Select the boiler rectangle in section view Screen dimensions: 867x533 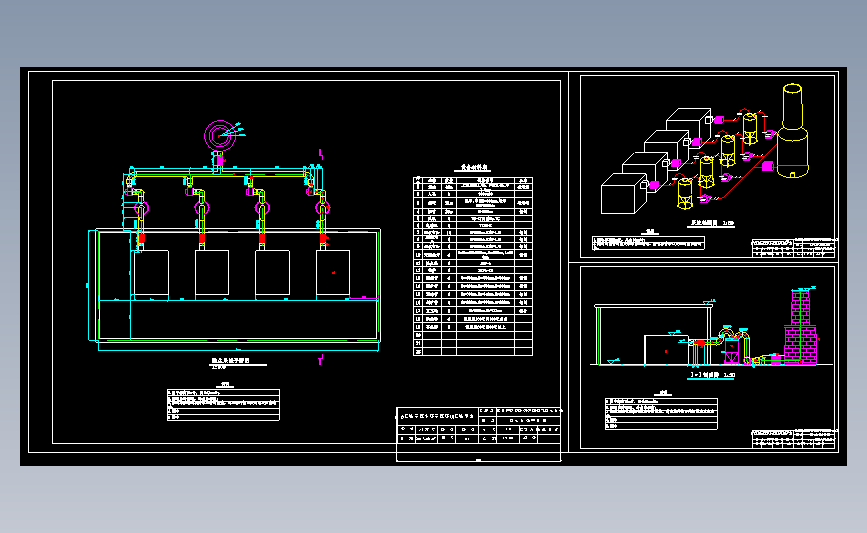pyautogui.click(x=666, y=350)
